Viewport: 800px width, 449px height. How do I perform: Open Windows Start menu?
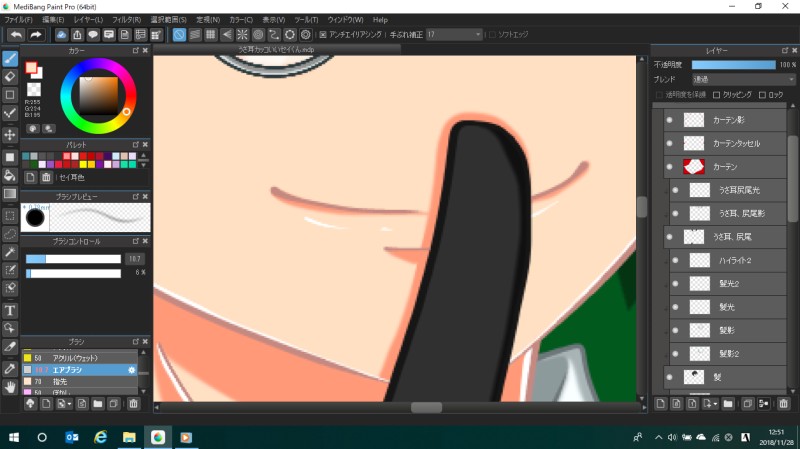[14, 437]
